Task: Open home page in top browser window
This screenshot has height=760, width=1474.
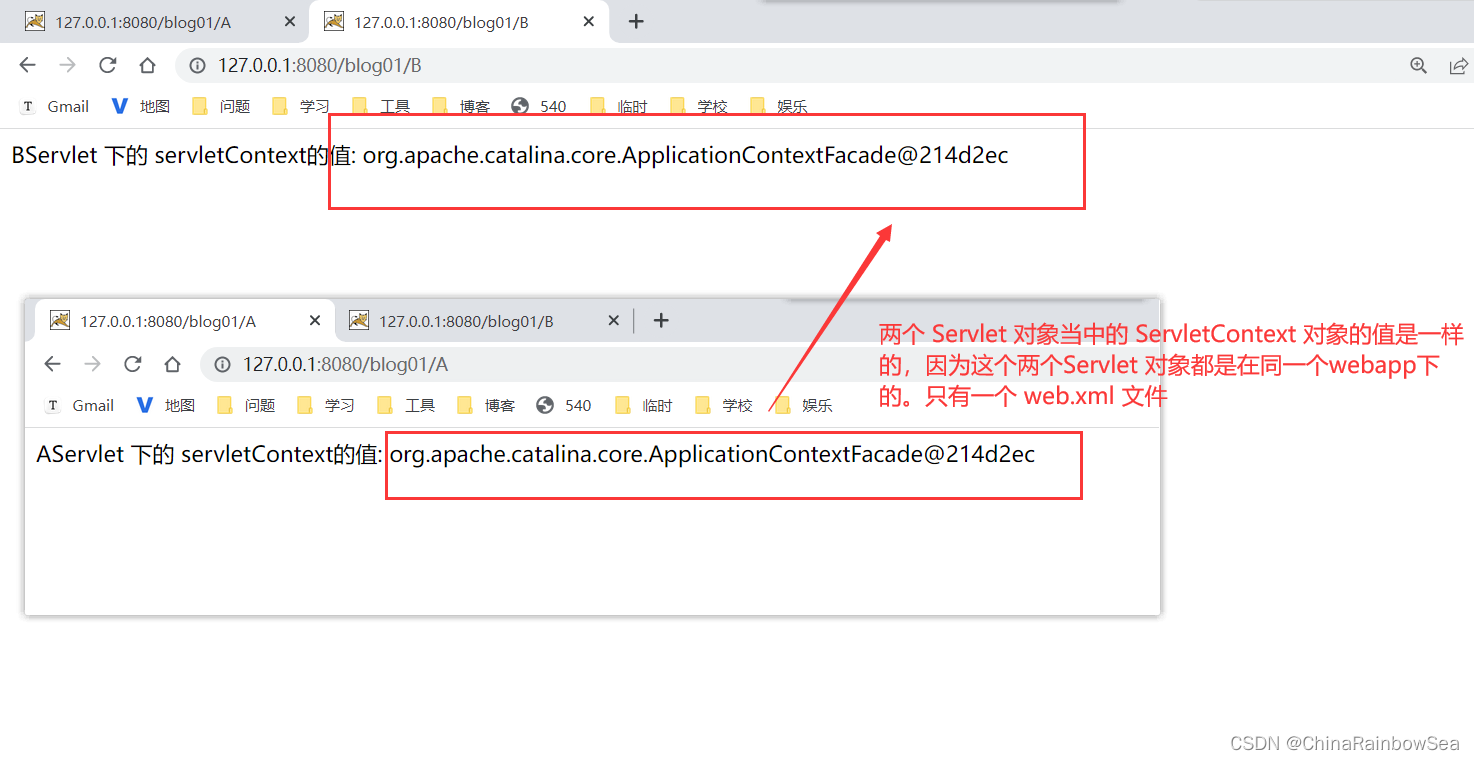Action: [x=147, y=65]
